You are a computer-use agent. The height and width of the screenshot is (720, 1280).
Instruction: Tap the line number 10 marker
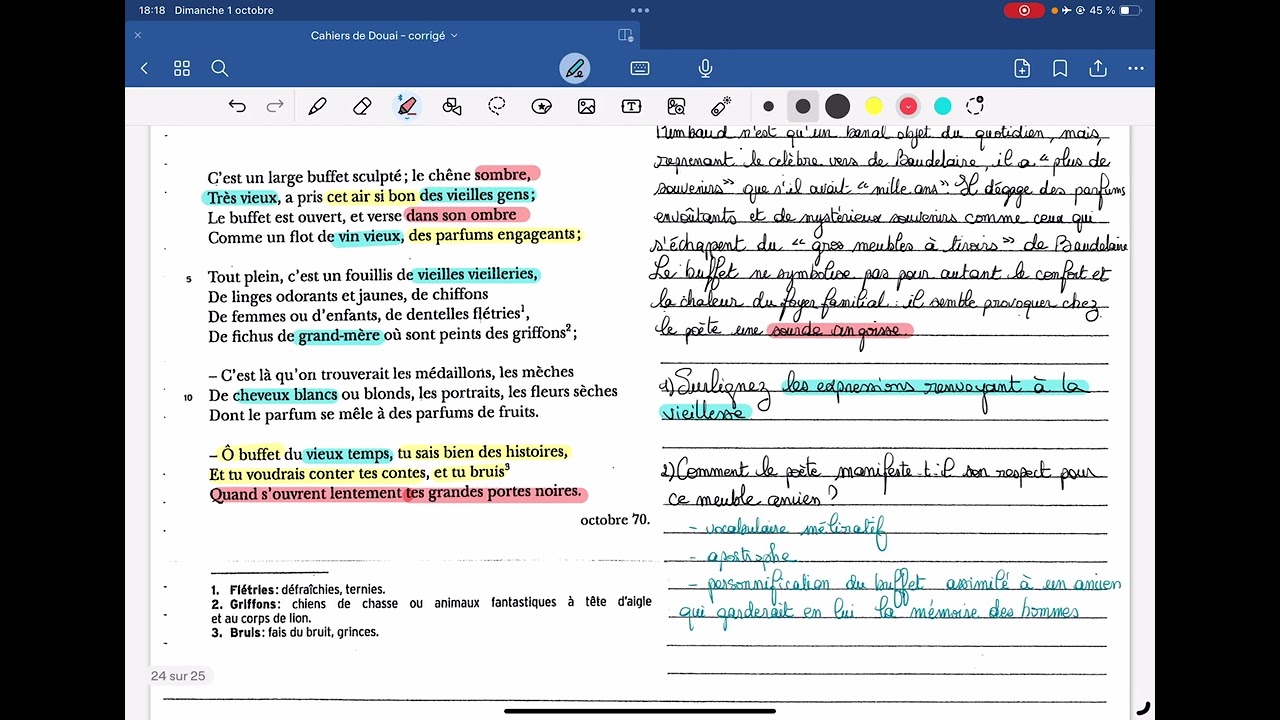(188, 398)
